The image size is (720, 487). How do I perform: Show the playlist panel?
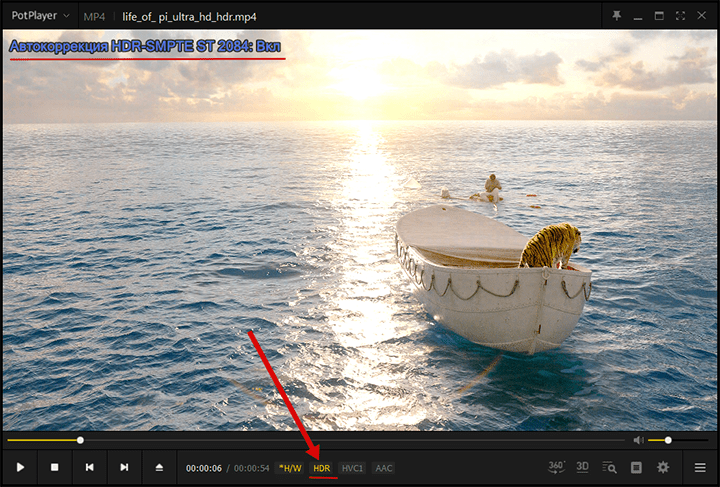coord(636,467)
